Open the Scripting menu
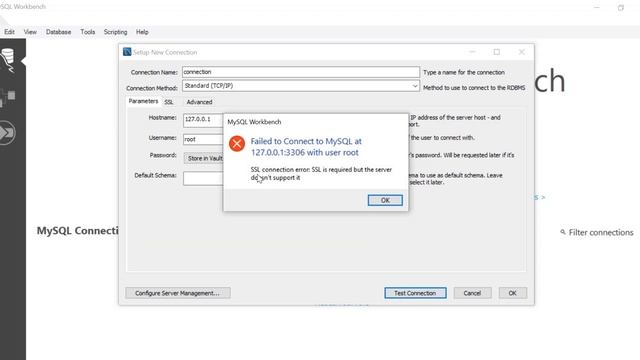Screen dimensions: 640x360 click(x=115, y=32)
